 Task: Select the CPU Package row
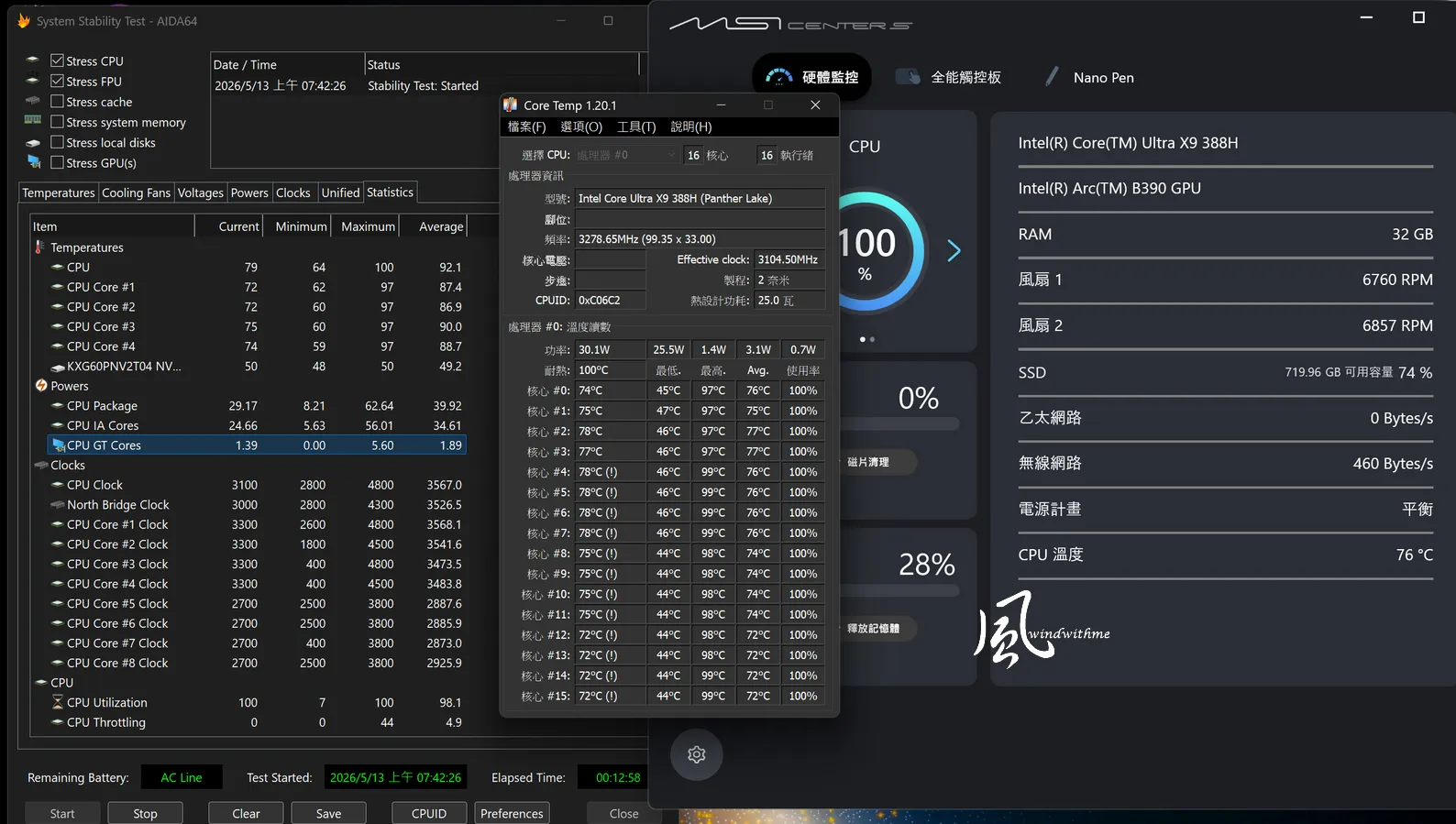click(x=257, y=406)
